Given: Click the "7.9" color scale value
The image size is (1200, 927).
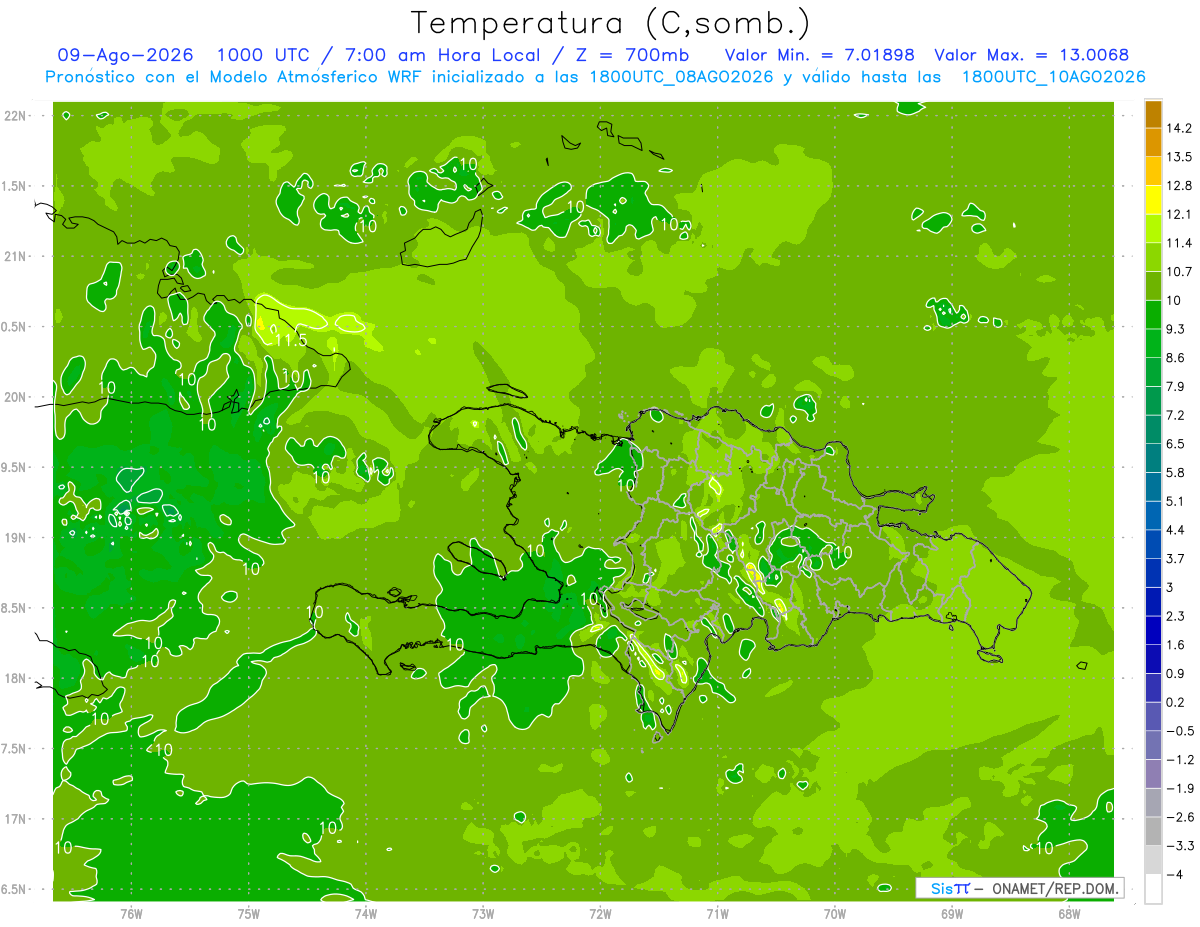Looking at the screenshot, I should 1176,386.
